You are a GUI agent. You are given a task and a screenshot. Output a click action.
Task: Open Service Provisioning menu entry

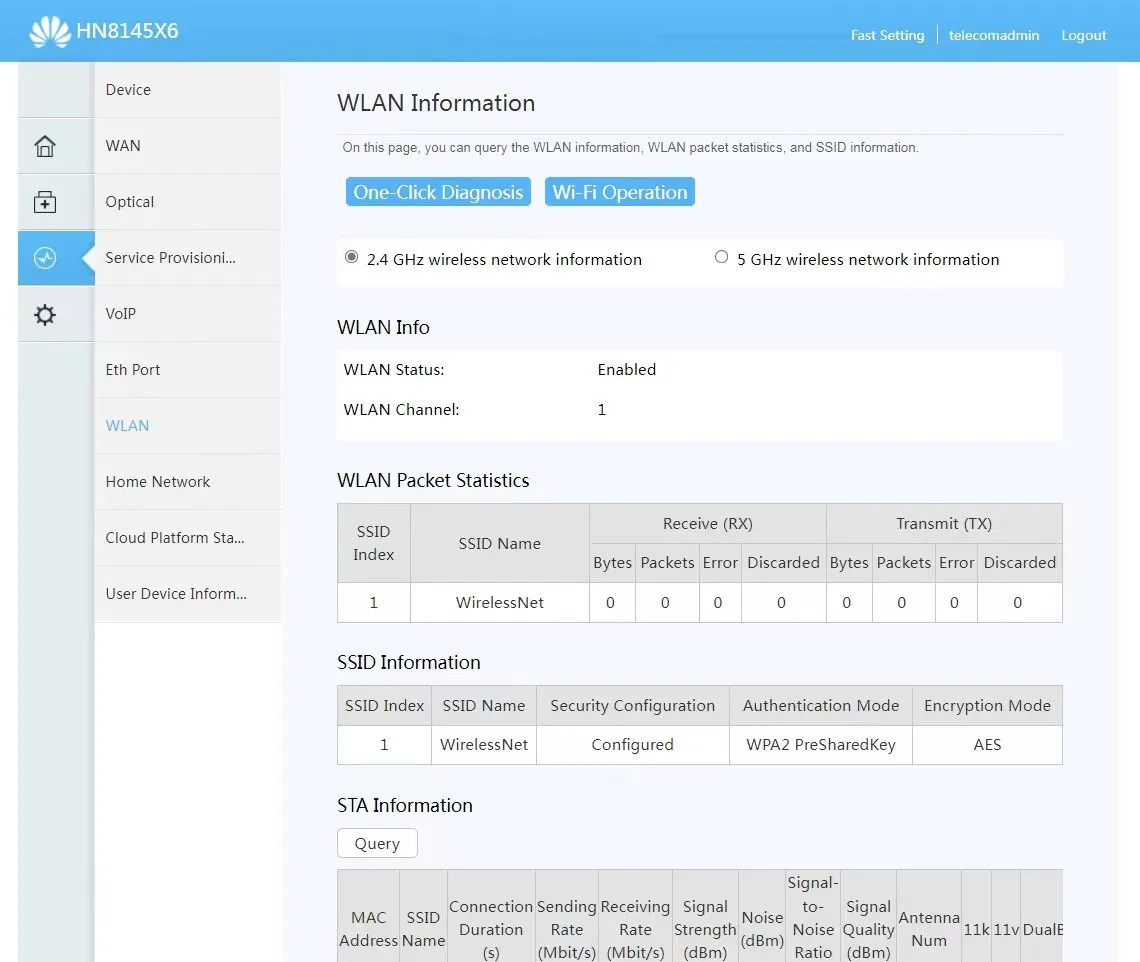click(171, 258)
